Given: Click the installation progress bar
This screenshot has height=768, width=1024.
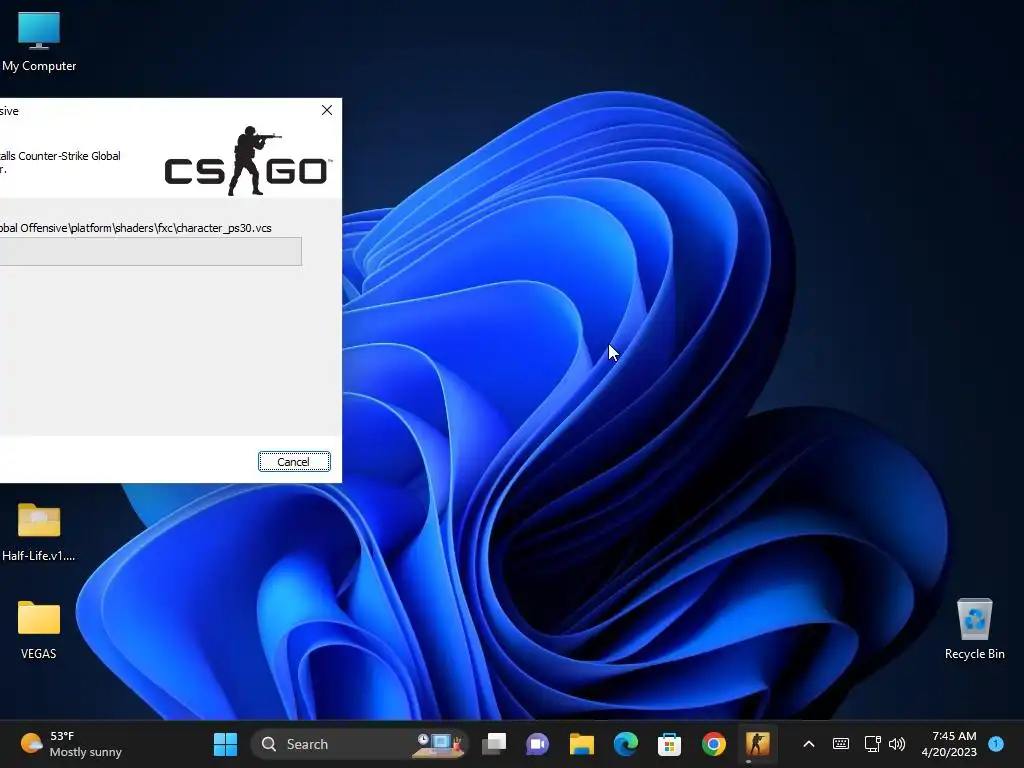Looking at the screenshot, I should (x=150, y=251).
